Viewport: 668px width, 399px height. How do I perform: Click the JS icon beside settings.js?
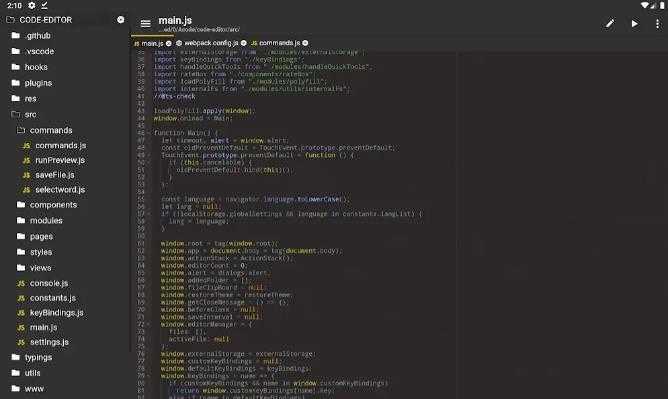point(21,342)
